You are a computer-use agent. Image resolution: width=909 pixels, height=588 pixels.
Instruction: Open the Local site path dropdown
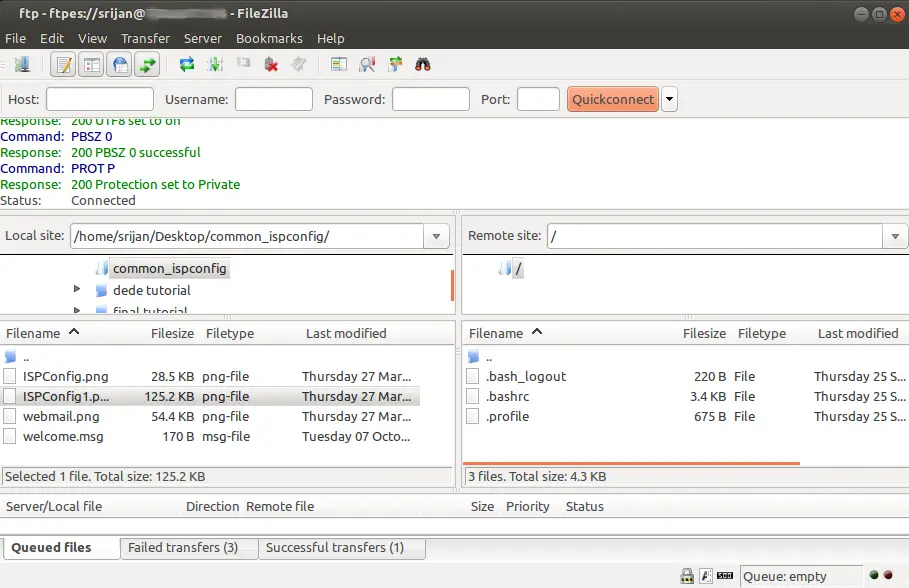[436, 236]
